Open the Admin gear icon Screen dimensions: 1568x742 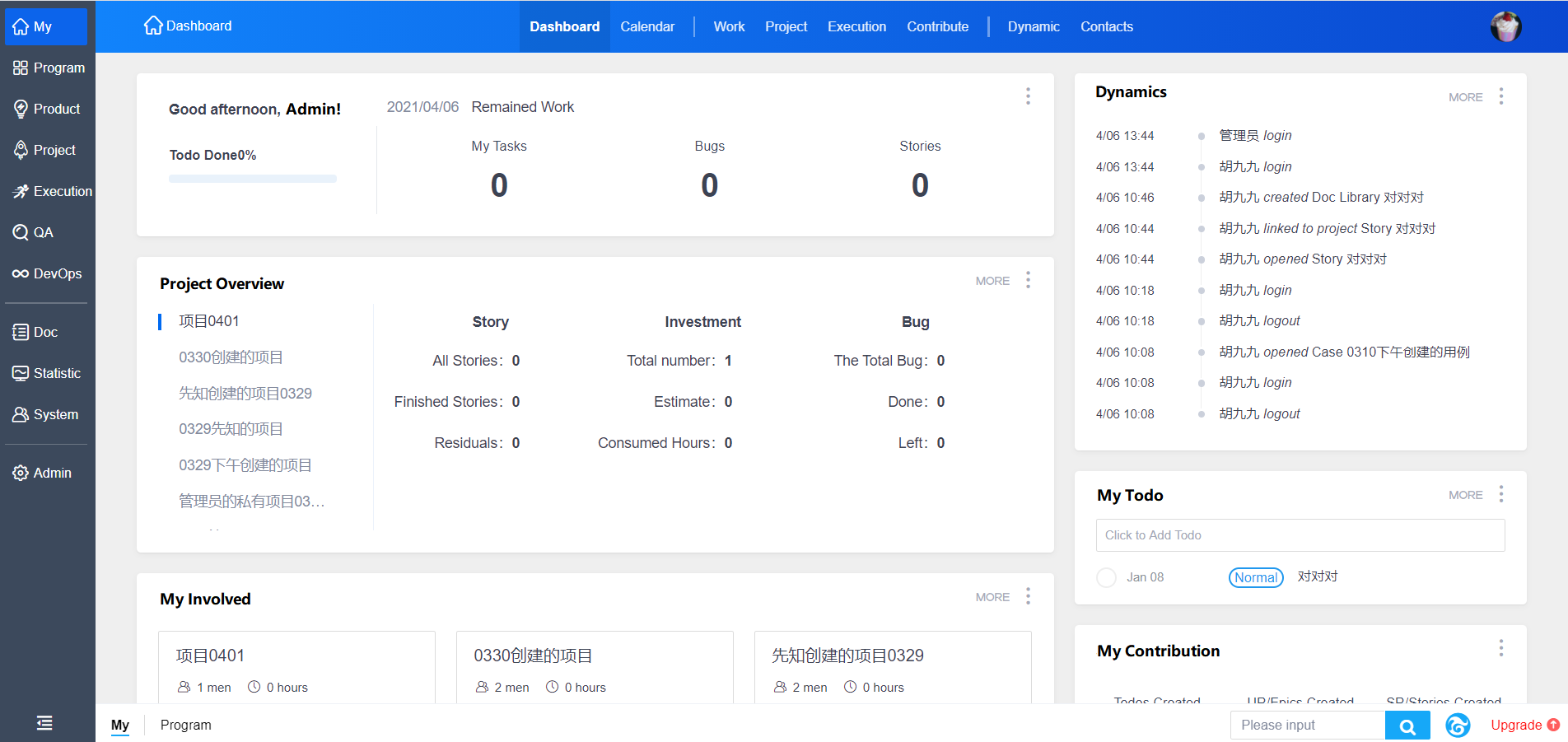21,473
